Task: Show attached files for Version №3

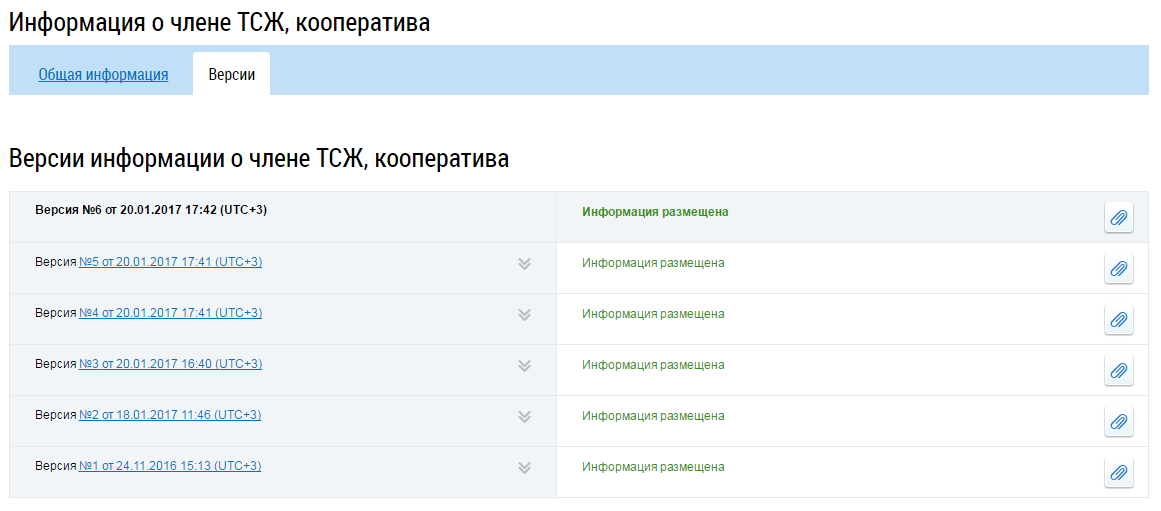Action: tap(1119, 370)
